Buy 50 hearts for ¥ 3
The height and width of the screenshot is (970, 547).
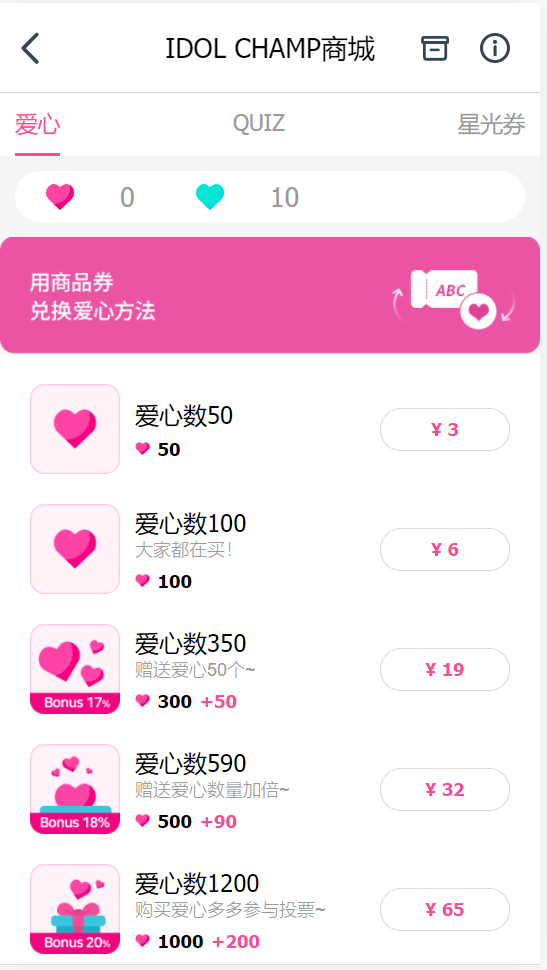coord(445,429)
